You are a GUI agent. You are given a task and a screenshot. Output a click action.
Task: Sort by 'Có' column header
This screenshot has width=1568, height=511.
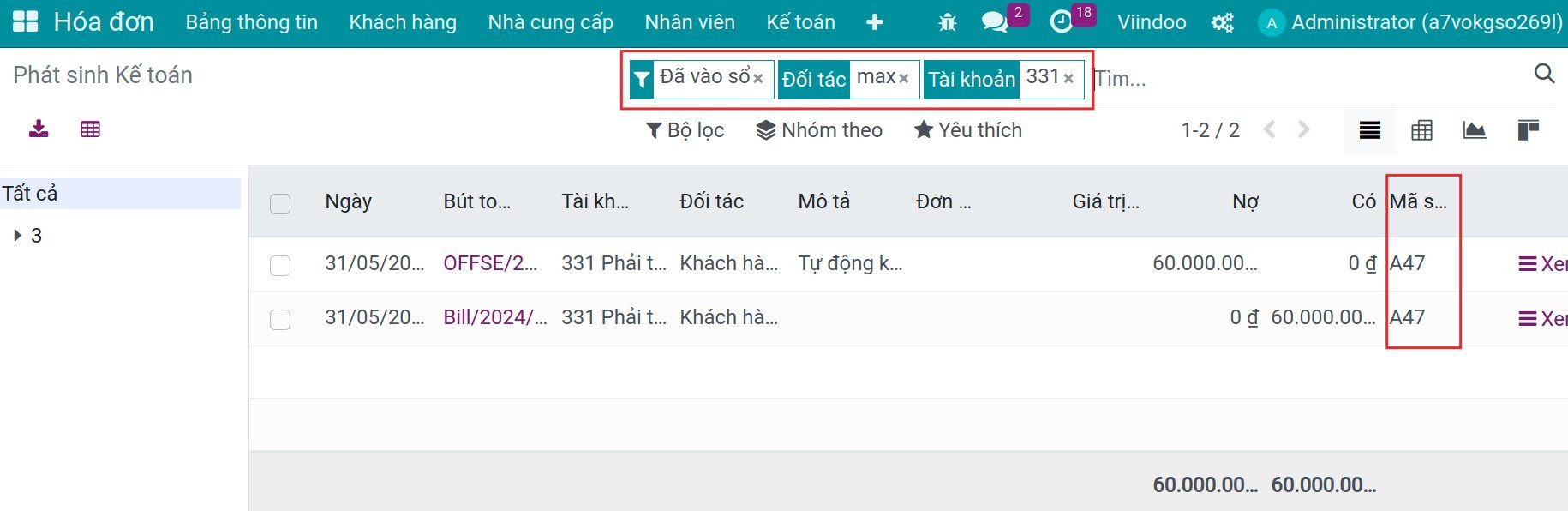pos(1364,201)
